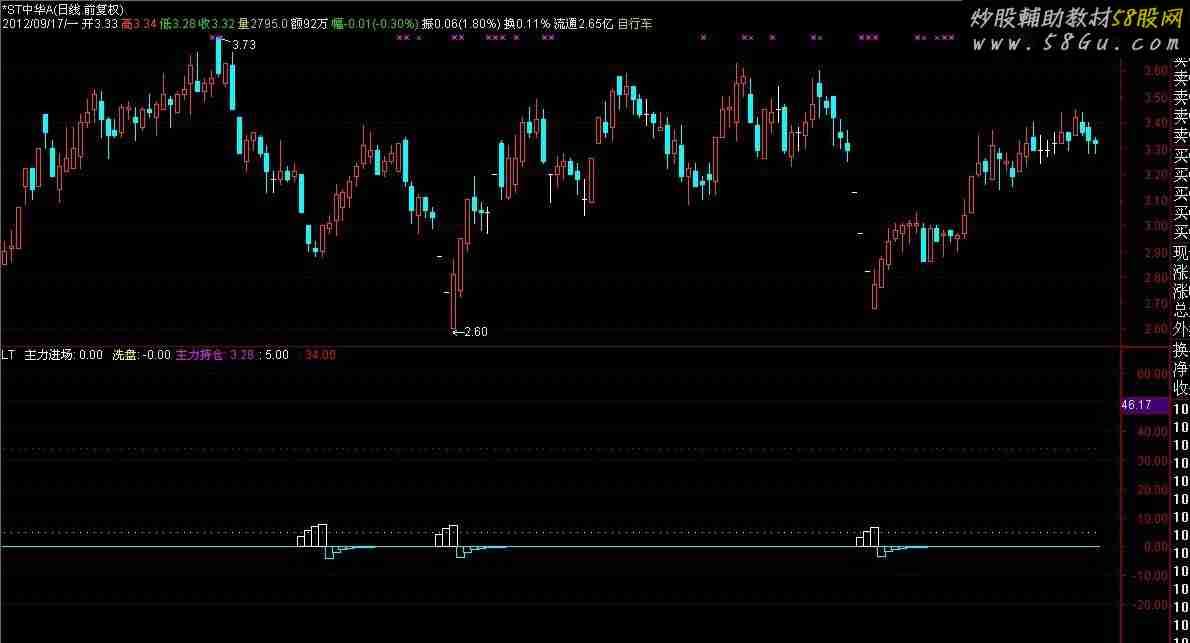The width and height of the screenshot is (1190, 643).
Task: Click the LT indicator name label
Action: 8,355
